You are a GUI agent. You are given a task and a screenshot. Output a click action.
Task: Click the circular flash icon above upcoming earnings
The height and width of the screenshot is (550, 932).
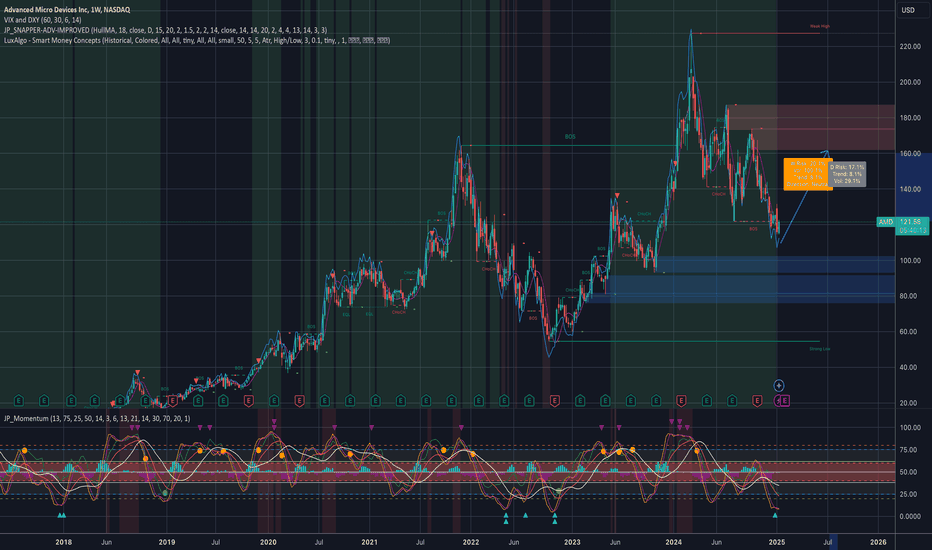pyautogui.click(x=779, y=385)
